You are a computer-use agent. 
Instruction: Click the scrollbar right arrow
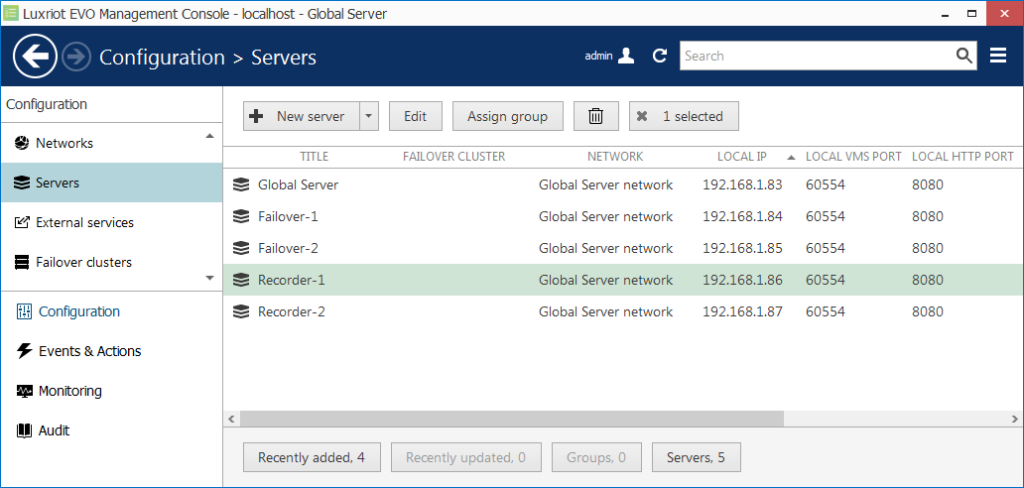[x=1015, y=418]
